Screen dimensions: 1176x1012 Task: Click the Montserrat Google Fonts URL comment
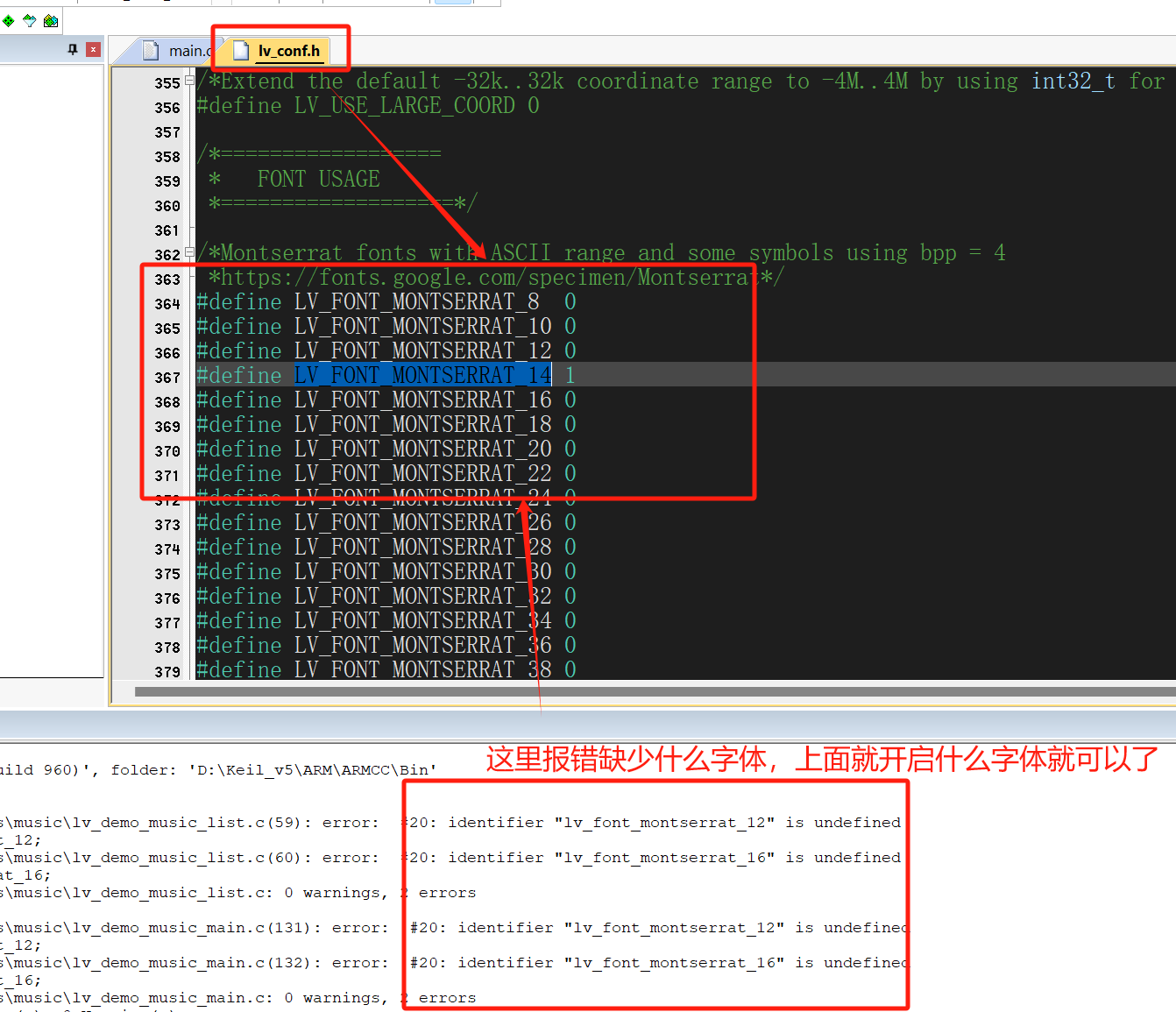click(x=491, y=278)
